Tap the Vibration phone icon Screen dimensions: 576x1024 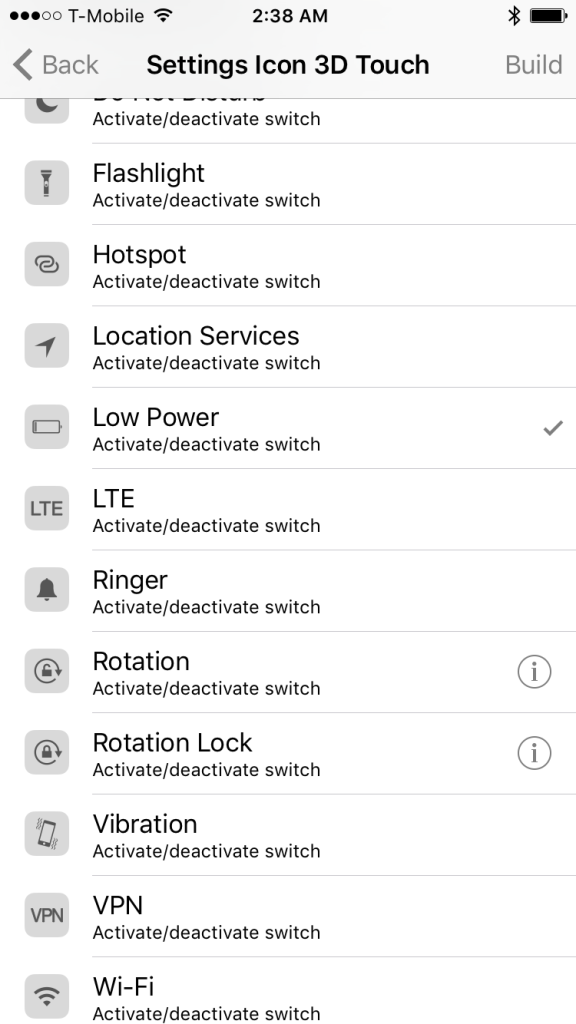46,834
